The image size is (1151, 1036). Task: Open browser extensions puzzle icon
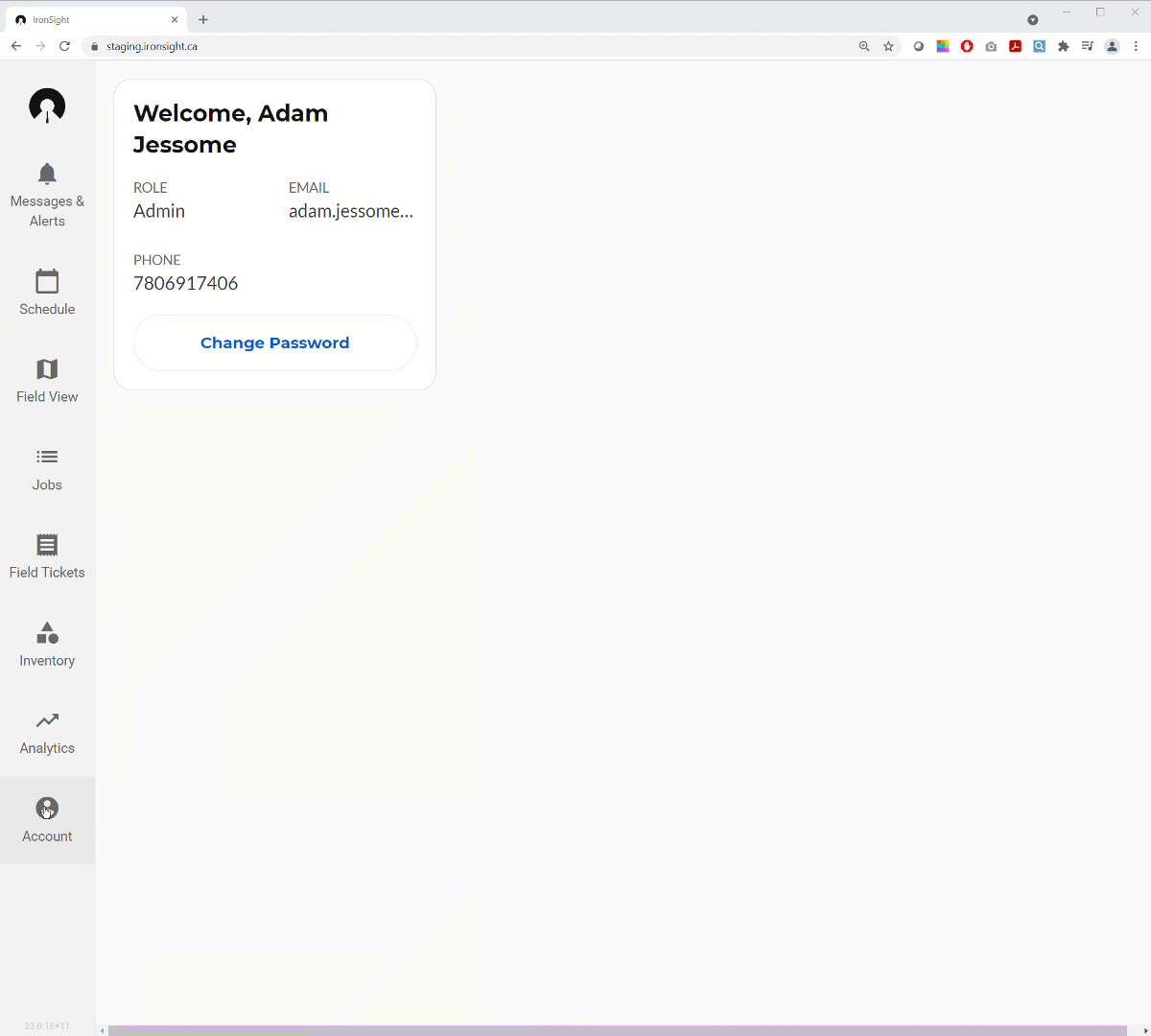pyautogui.click(x=1063, y=46)
